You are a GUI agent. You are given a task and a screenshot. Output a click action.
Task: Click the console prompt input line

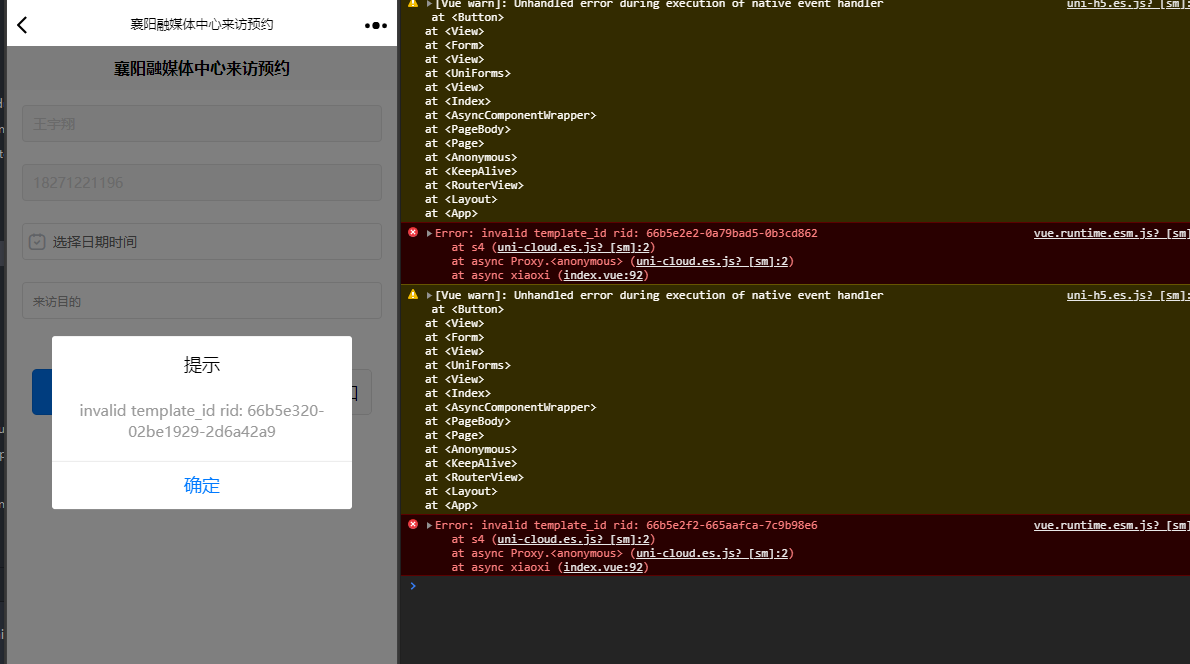click(x=795, y=586)
